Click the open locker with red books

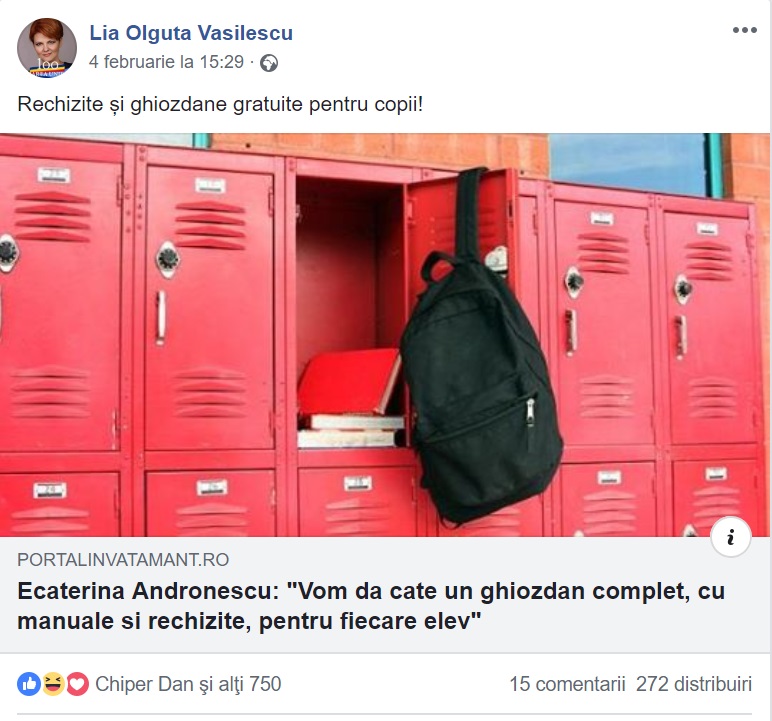click(350, 315)
